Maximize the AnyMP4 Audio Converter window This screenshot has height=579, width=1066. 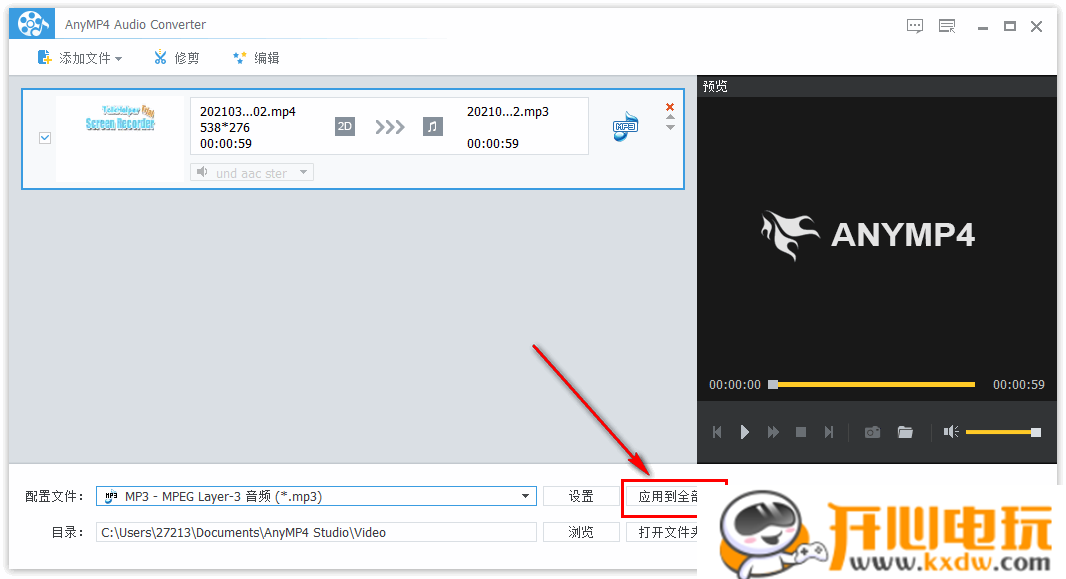1010,27
